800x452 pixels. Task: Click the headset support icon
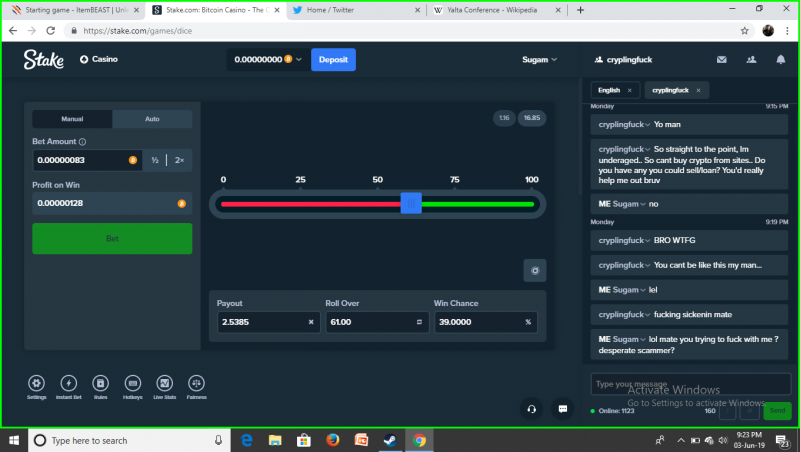coord(531,409)
